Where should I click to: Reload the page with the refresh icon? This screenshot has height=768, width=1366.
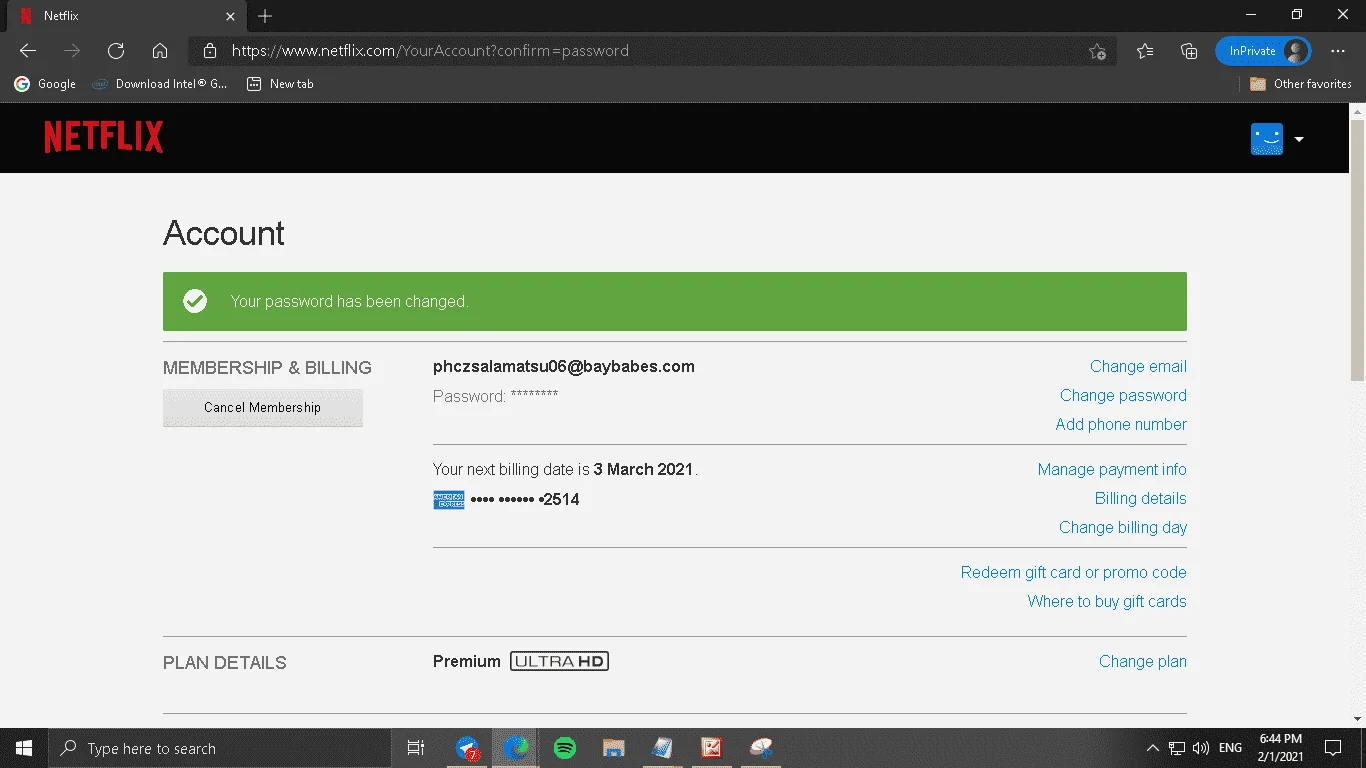[x=116, y=51]
